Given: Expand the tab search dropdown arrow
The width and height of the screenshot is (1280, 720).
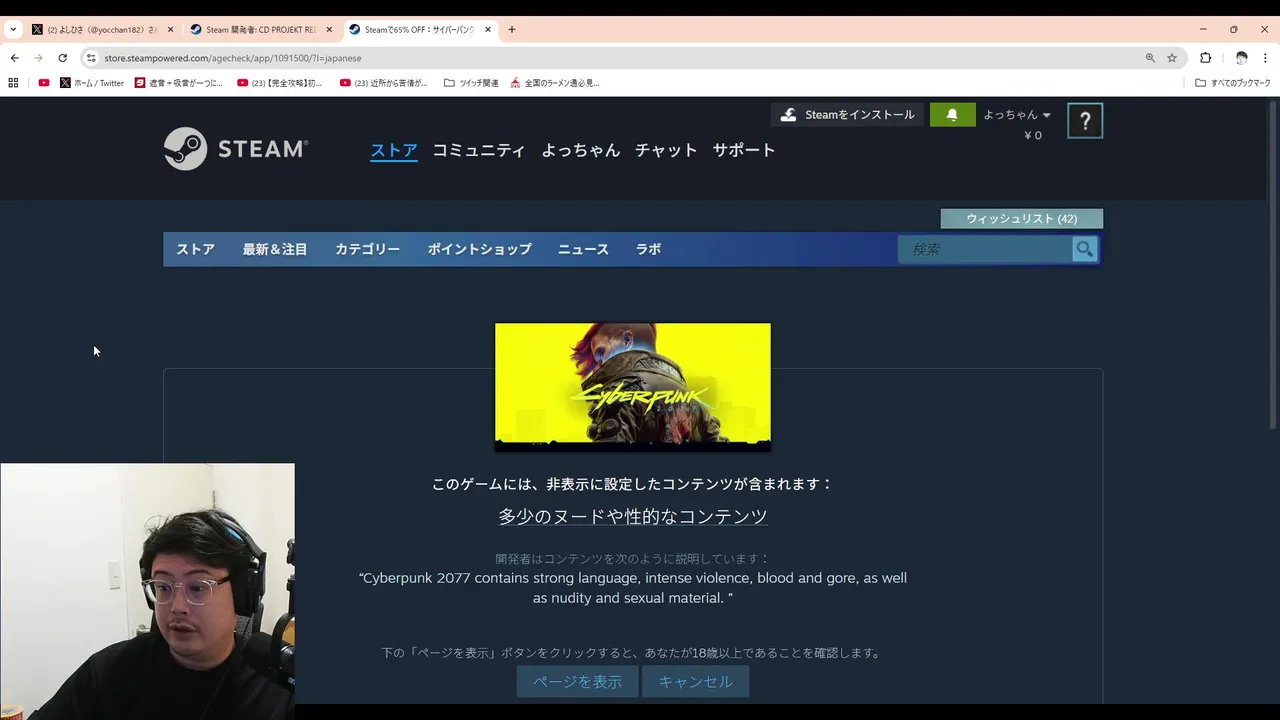Looking at the screenshot, I should tap(13, 30).
